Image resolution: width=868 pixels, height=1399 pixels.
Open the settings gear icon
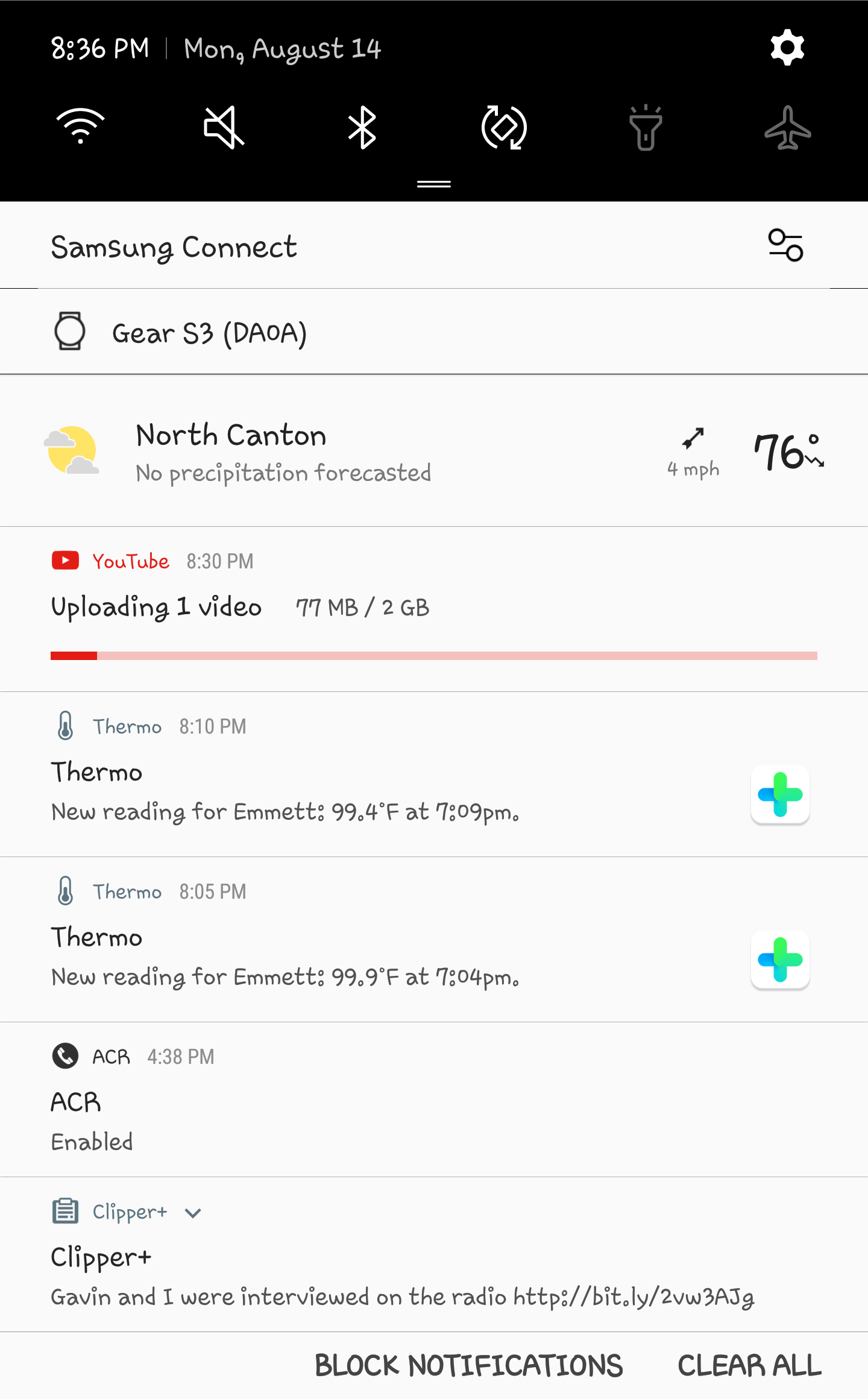tap(787, 48)
